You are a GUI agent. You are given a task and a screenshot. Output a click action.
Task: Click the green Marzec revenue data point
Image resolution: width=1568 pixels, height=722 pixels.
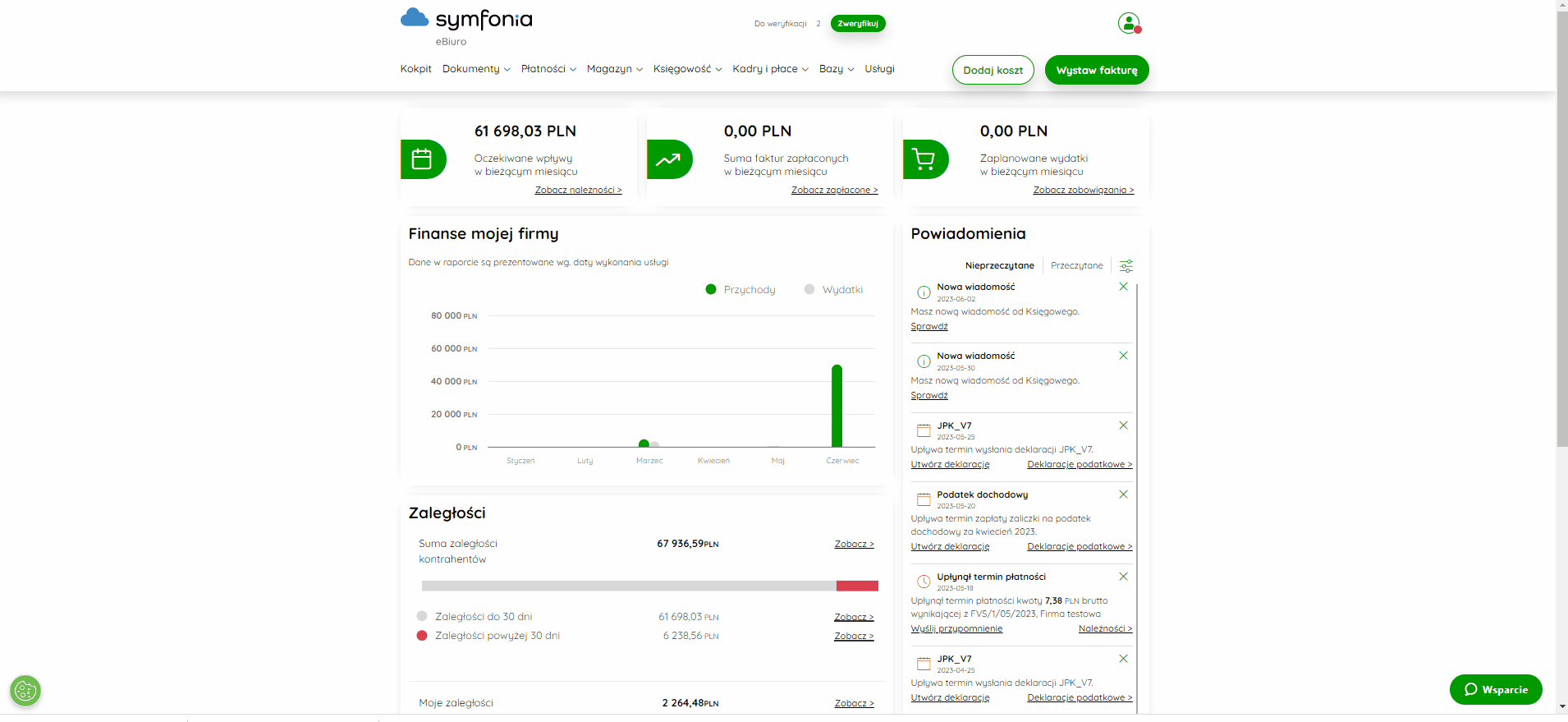coord(644,444)
